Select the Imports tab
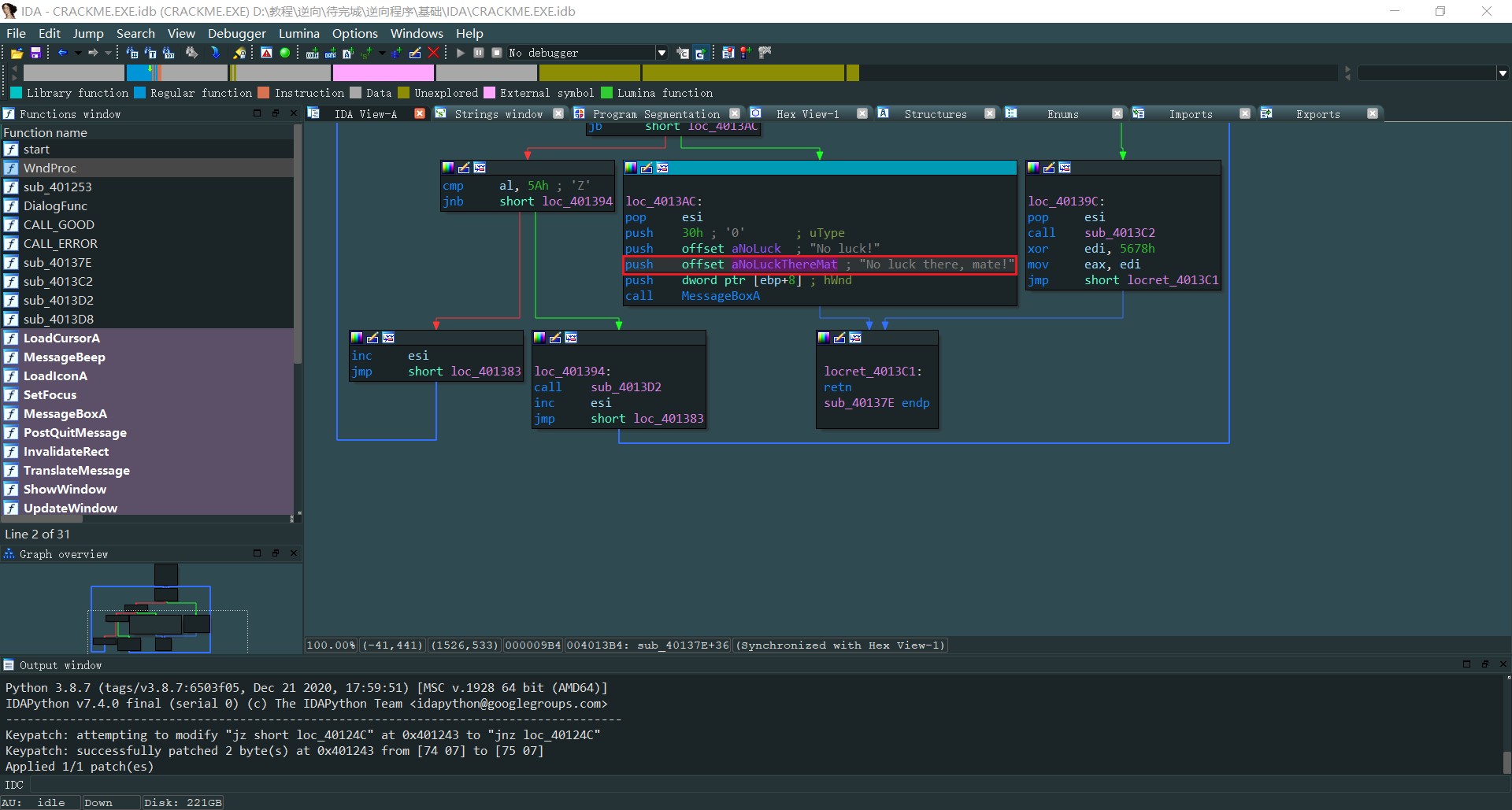 (1190, 114)
